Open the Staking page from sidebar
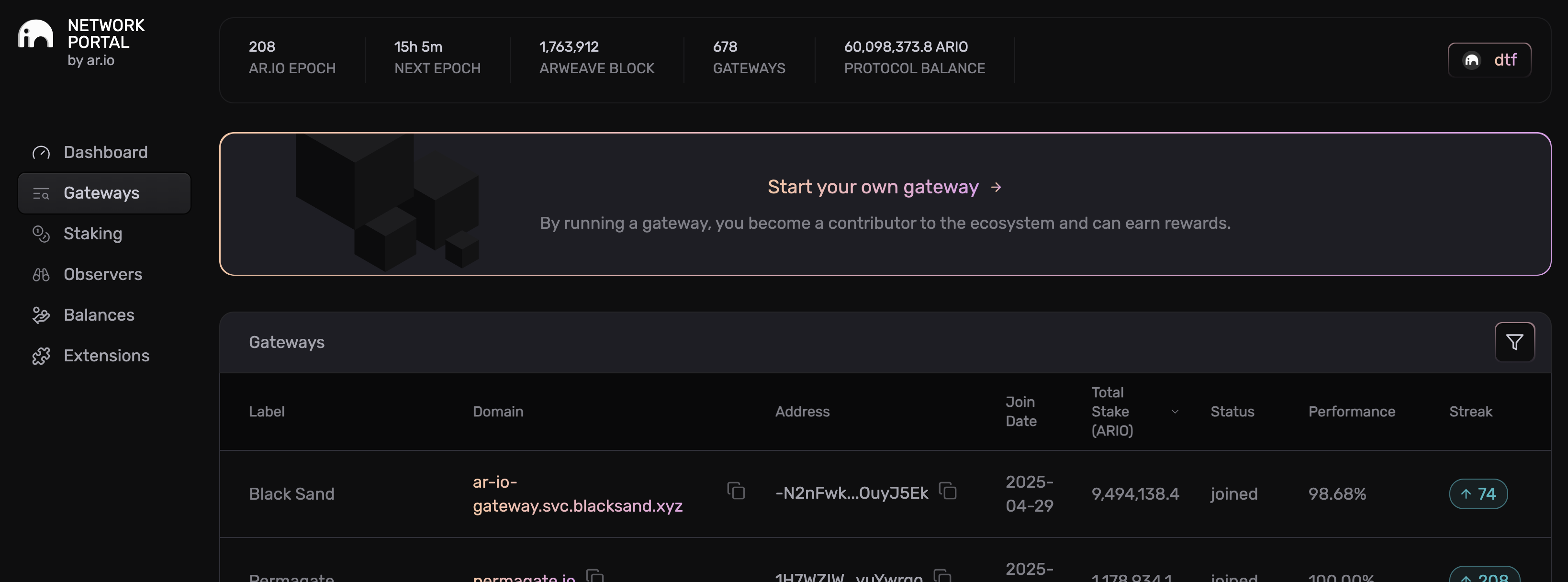The image size is (1568, 582). tap(92, 234)
